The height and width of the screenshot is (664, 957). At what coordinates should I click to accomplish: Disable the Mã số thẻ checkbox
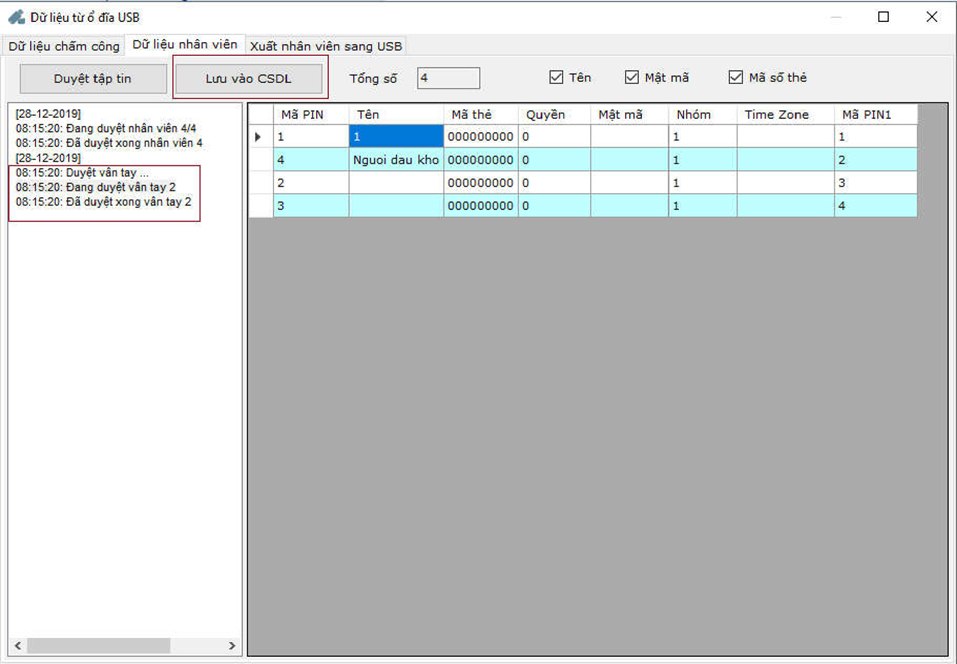point(736,77)
